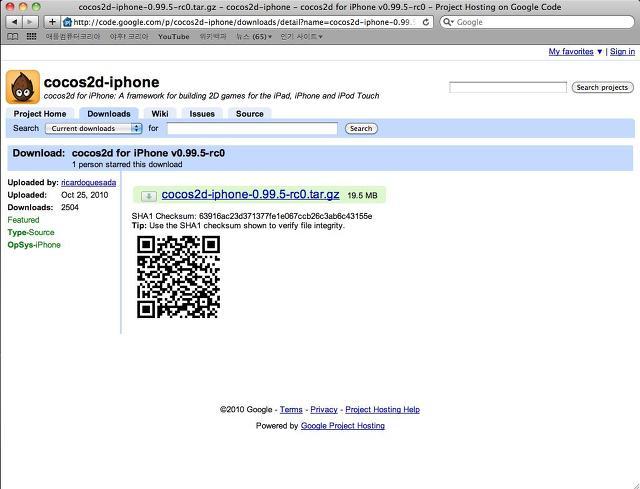Open the Terms link in footer
This screenshot has height=489, width=640.
[291, 409]
